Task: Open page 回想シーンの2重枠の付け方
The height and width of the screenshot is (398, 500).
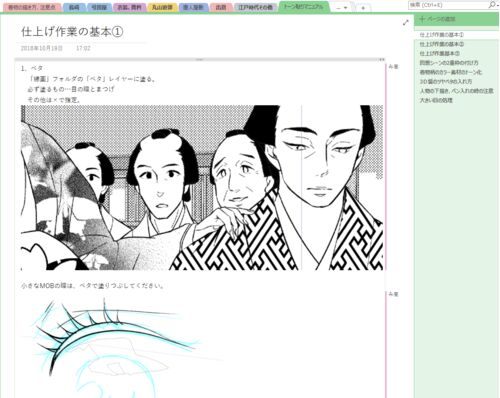Action: [x=449, y=63]
